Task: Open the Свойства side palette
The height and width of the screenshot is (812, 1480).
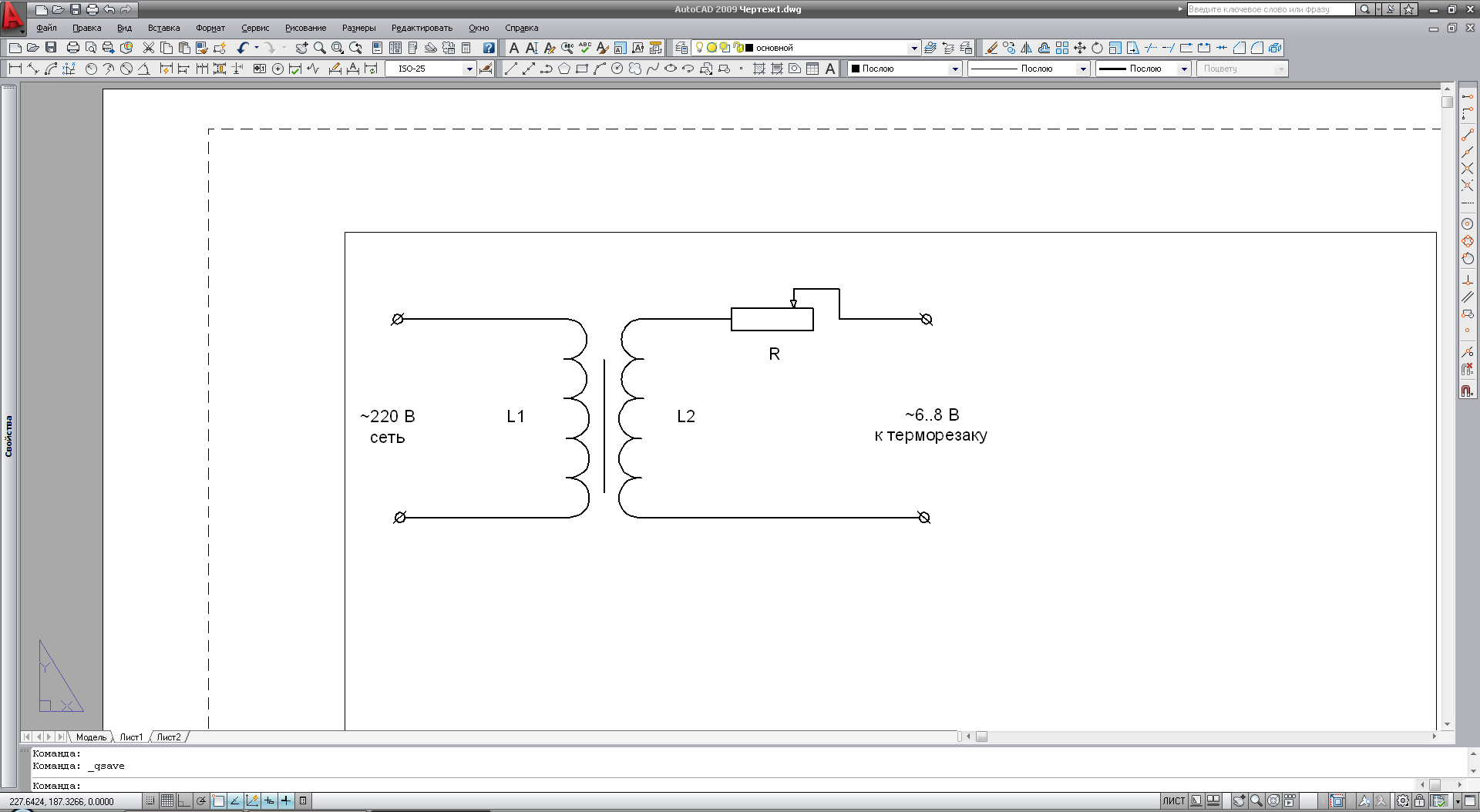Action: click(x=9, y=436)
